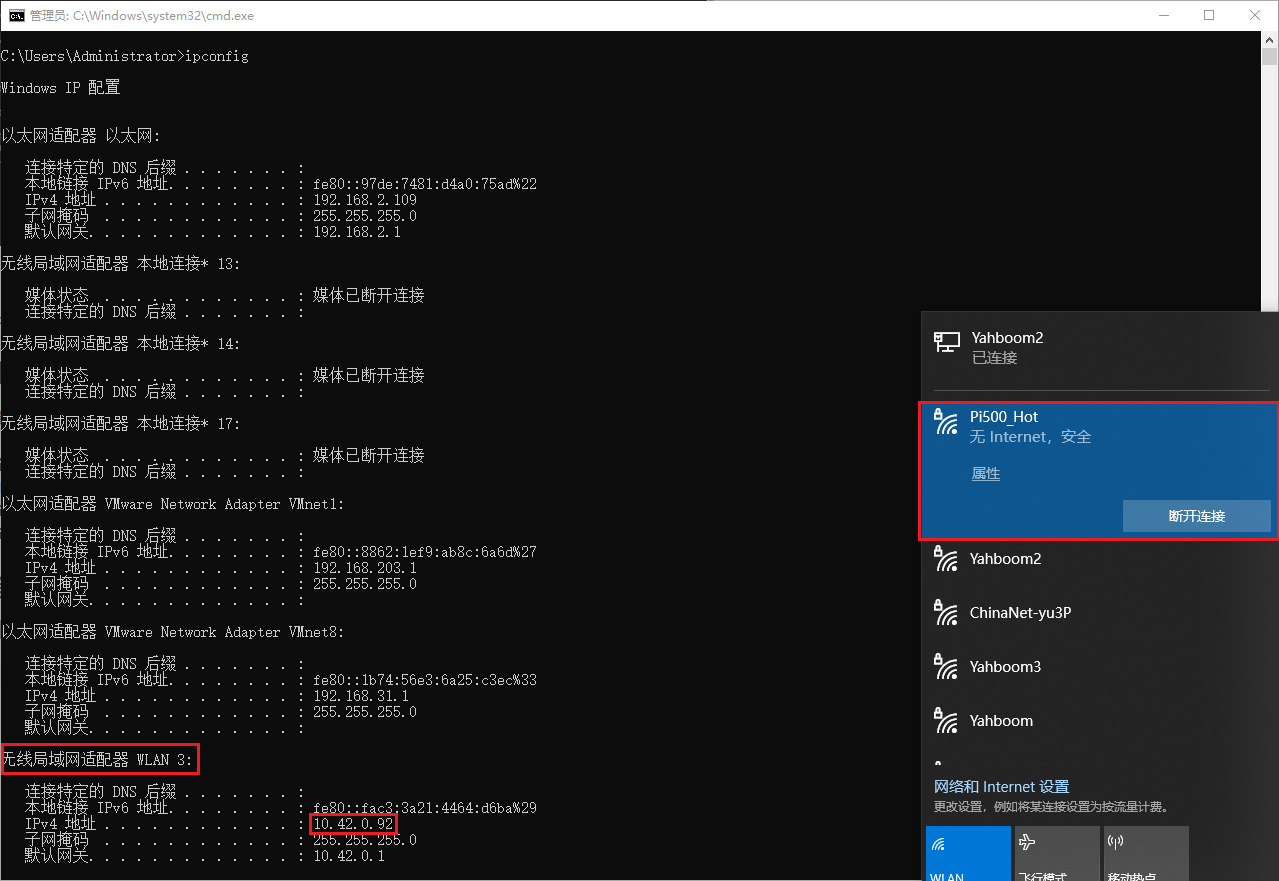Expand the ChinaNet-yu3P network entry
This screenshot has height=881, width=1279.
tap(1020, 613)
